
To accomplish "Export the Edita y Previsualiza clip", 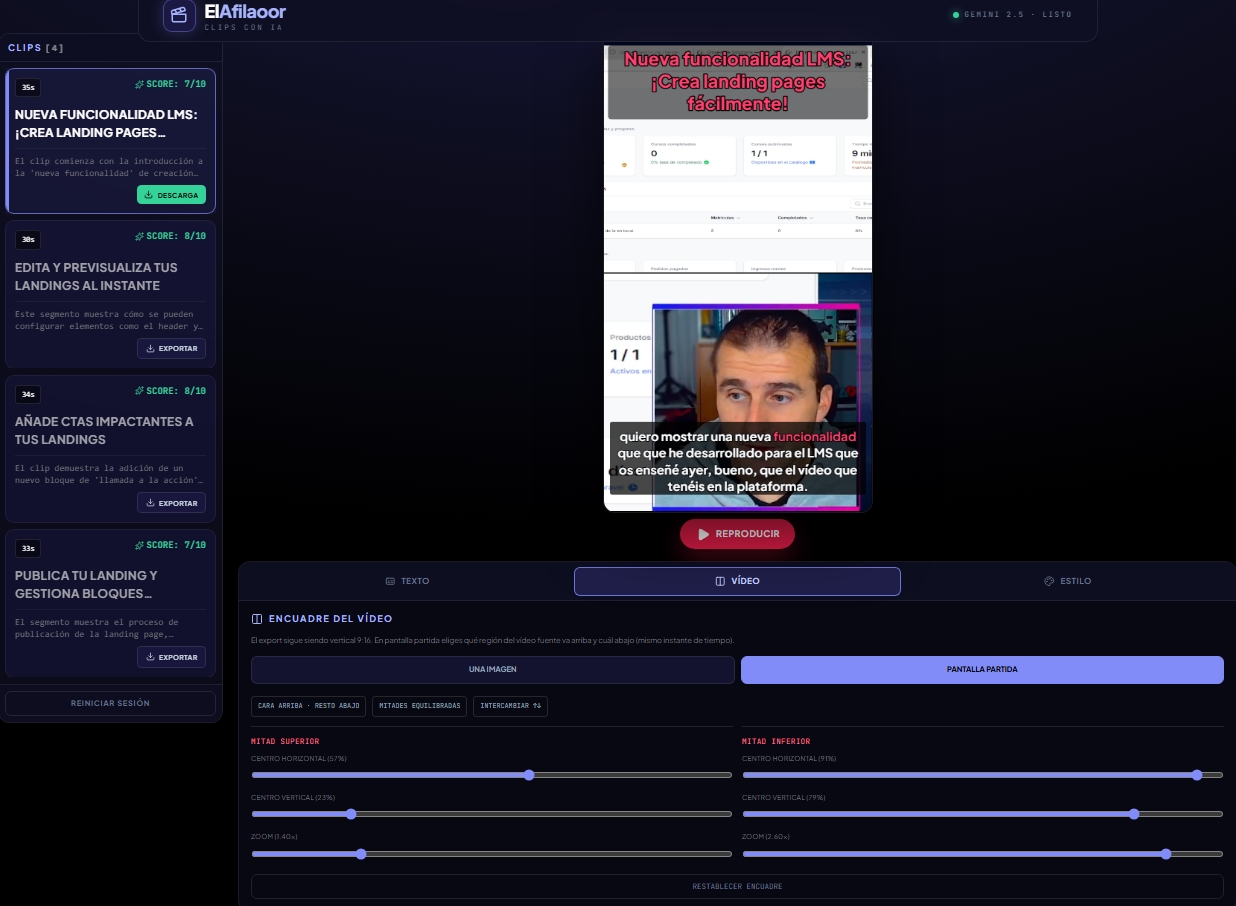I will pos(171,349).
